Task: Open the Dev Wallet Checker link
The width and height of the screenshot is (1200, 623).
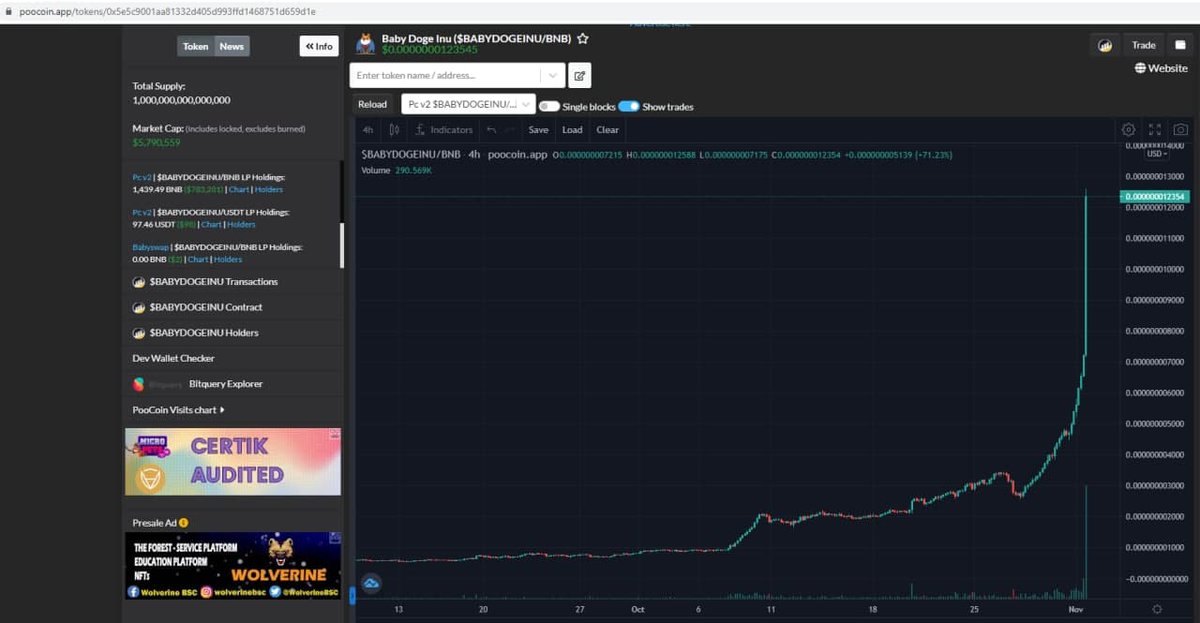Action: (173, 358)
